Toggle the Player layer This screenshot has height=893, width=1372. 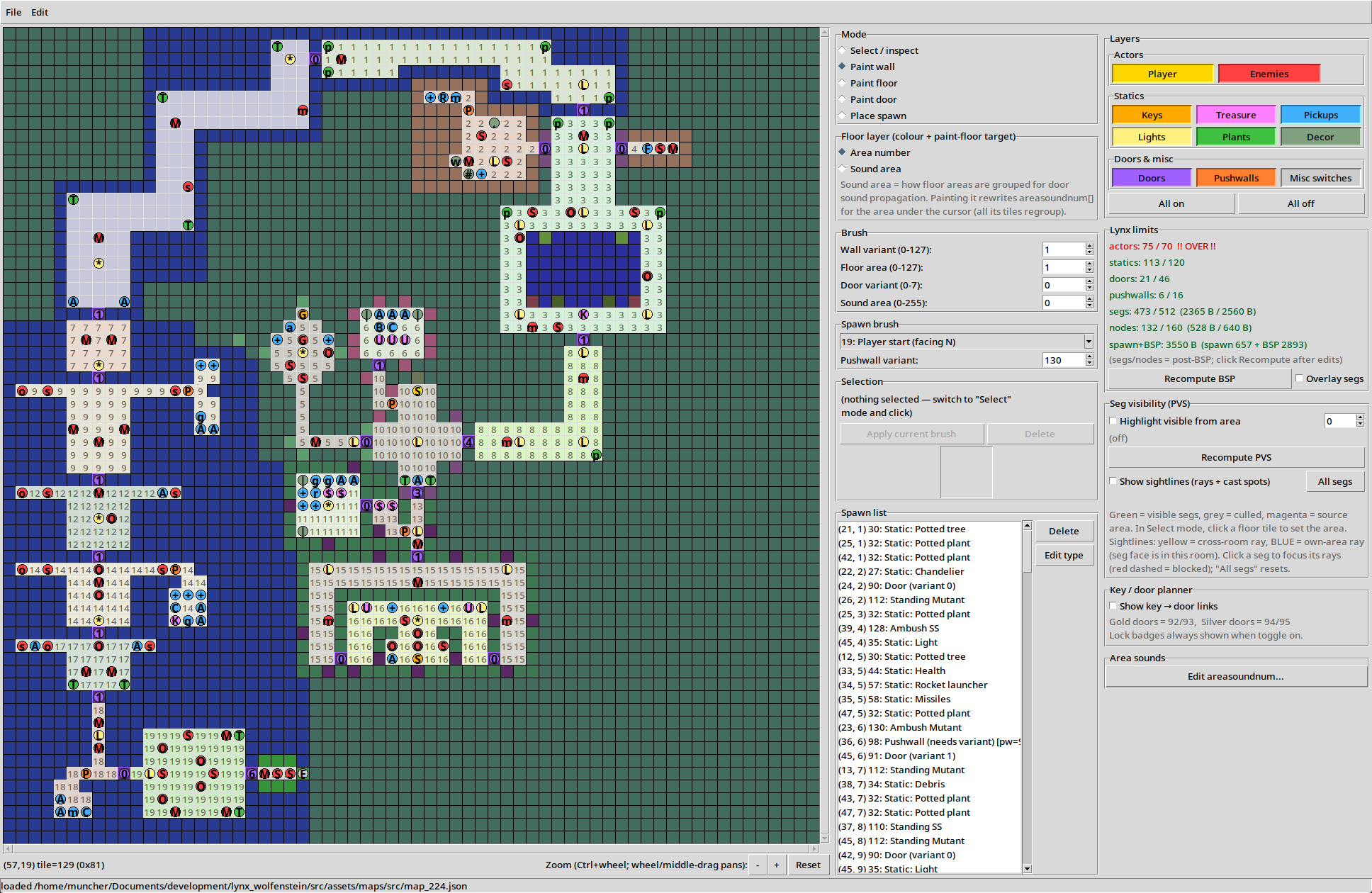tap(1162, 74)
